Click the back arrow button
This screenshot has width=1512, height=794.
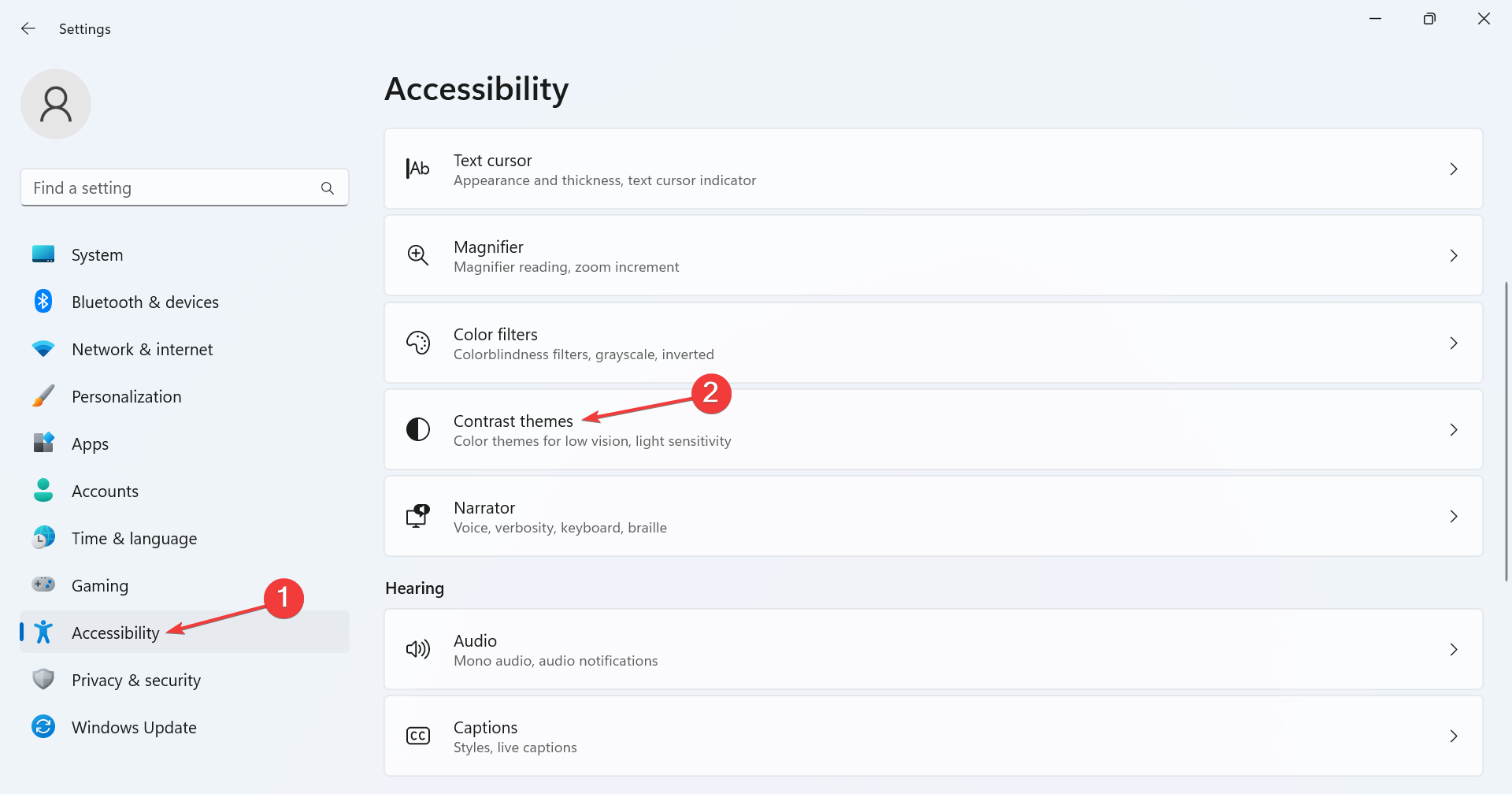point(28,28)
